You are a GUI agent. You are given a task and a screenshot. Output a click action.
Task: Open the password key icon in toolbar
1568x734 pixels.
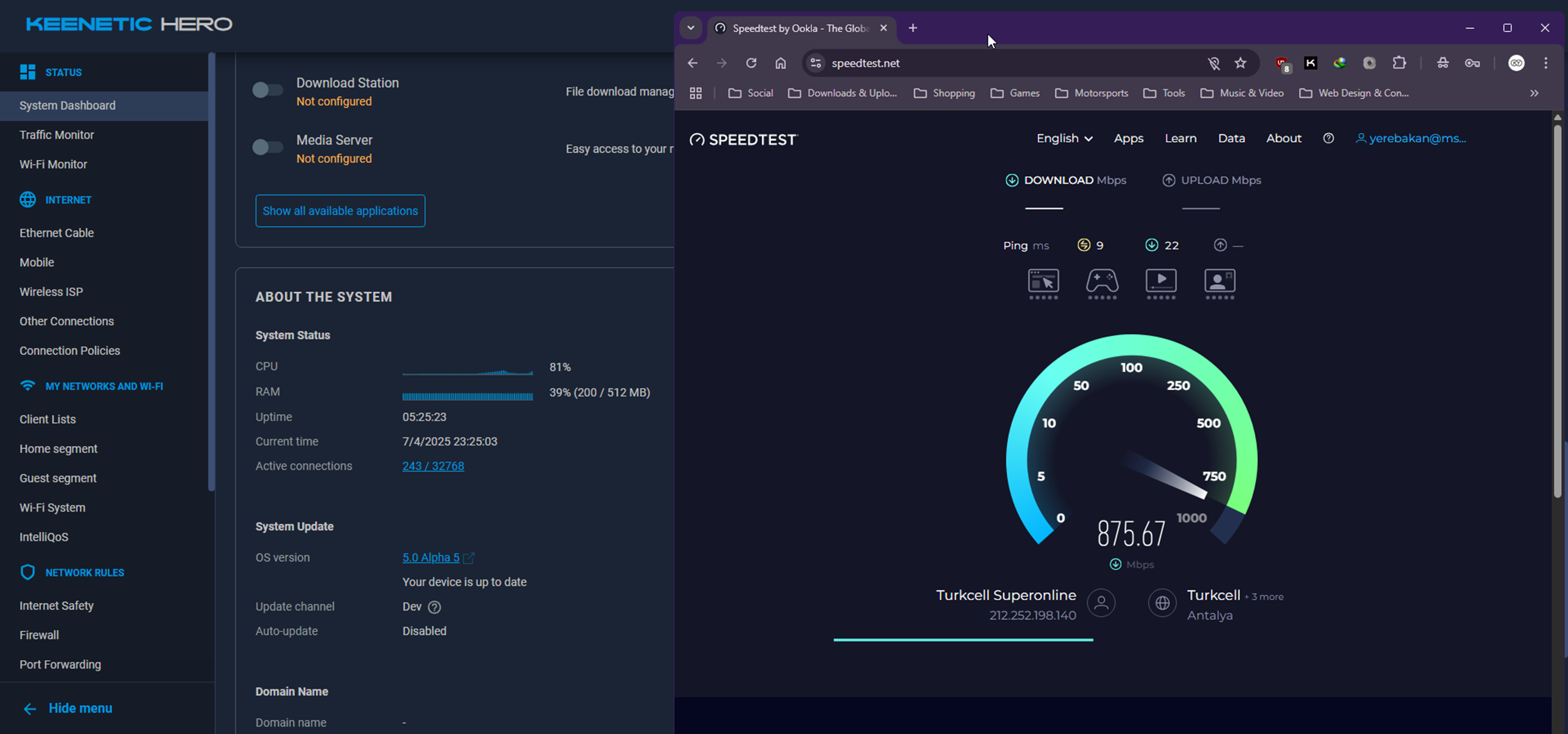coord(1472,63)
